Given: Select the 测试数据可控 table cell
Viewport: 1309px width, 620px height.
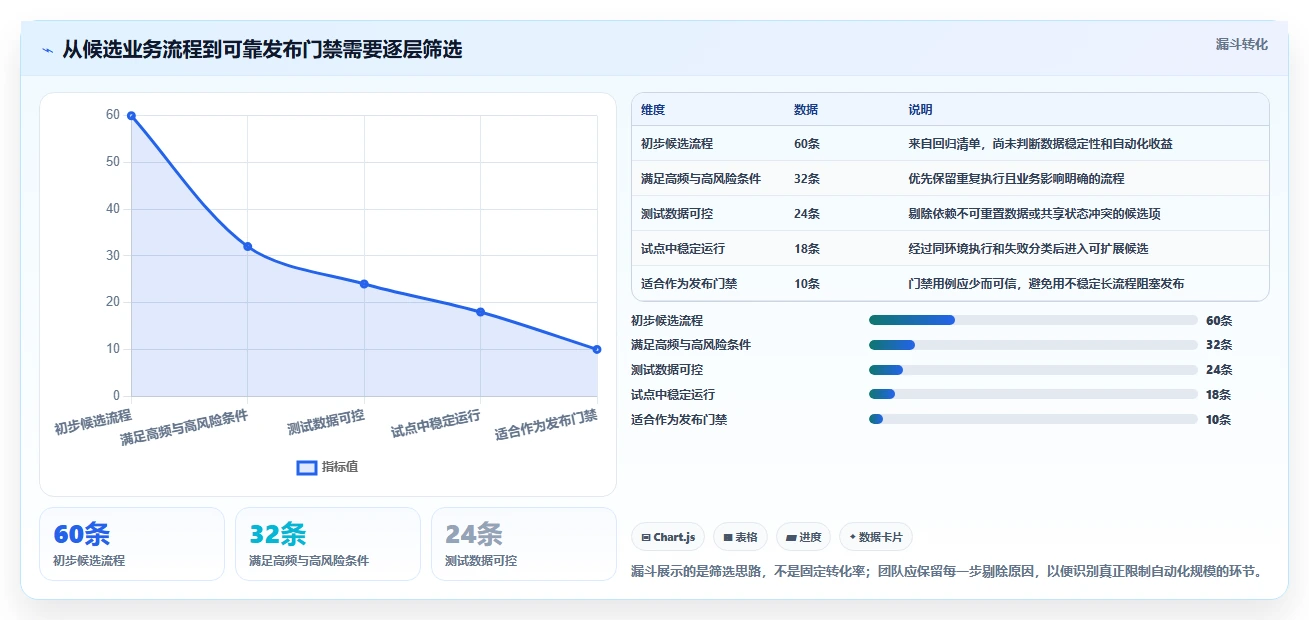Looking at the screenshot, I should pos(677,214).
